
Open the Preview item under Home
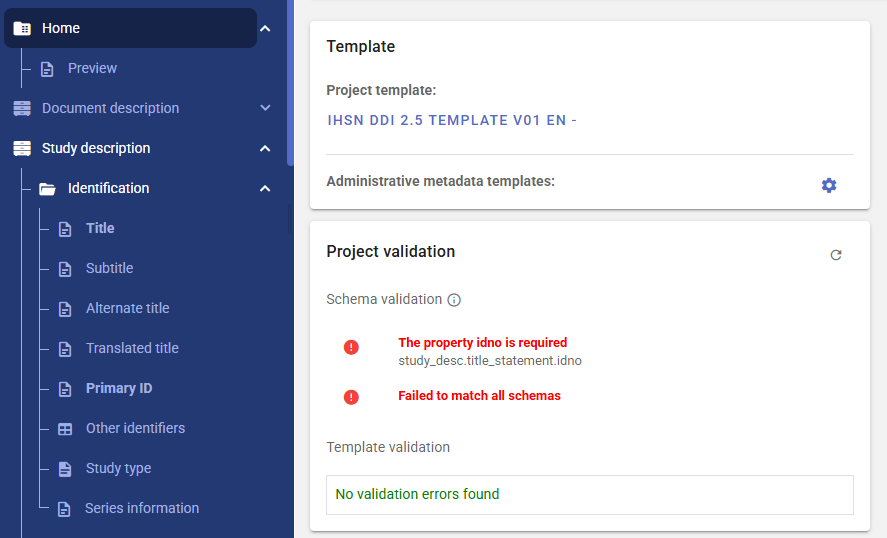click(92, 68)
